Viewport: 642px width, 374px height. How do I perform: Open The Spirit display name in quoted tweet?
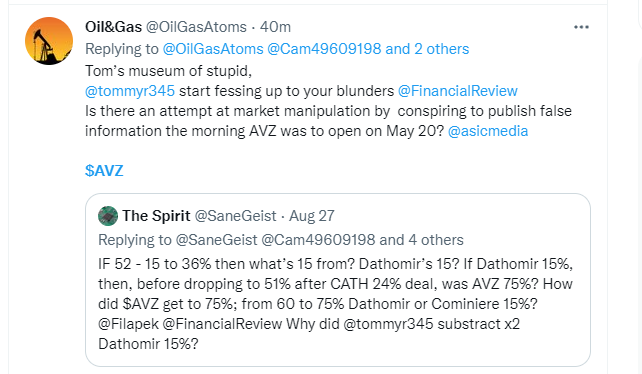[156, 216]
